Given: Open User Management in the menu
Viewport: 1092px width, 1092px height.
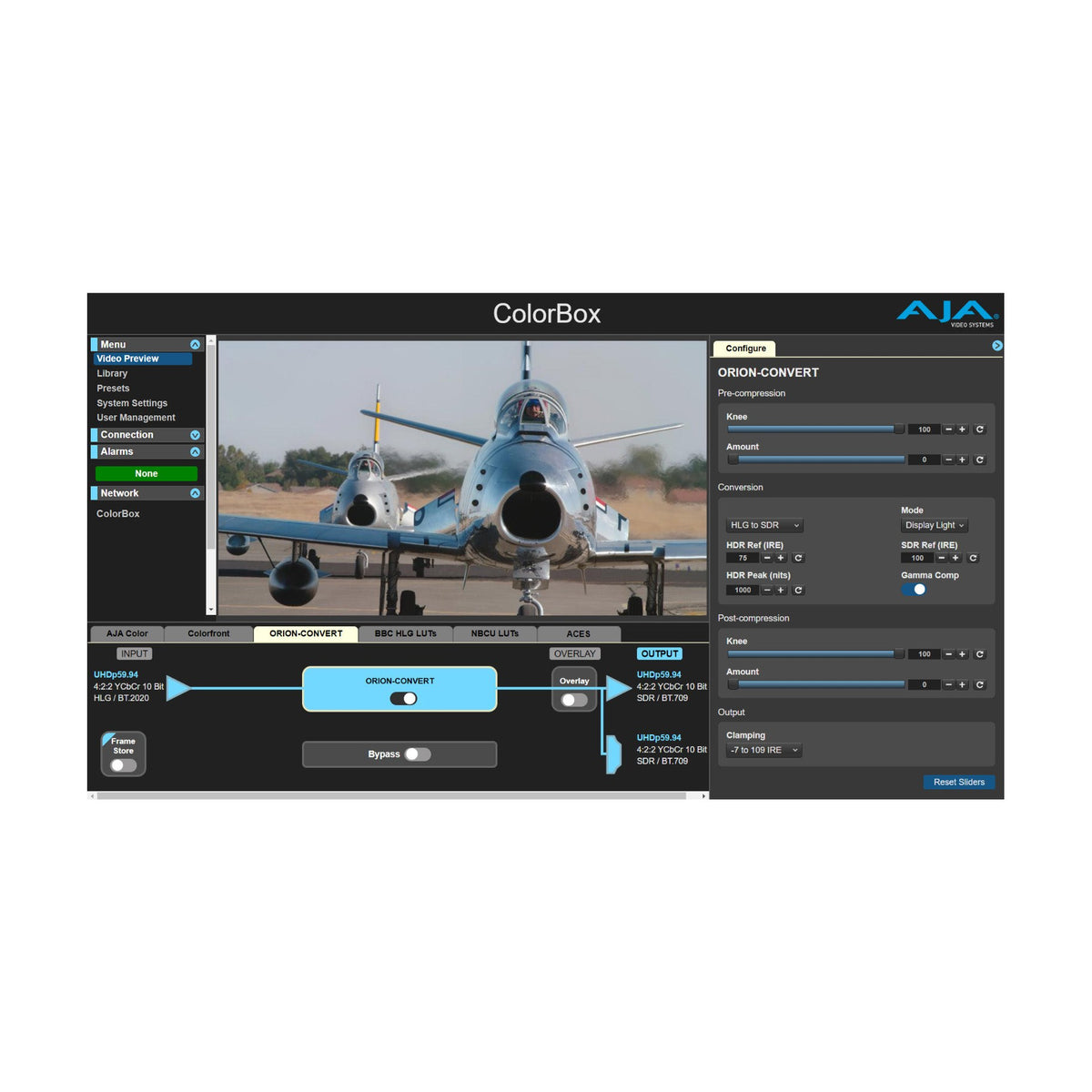Looking at the screenshot, I should click(136, 418).
